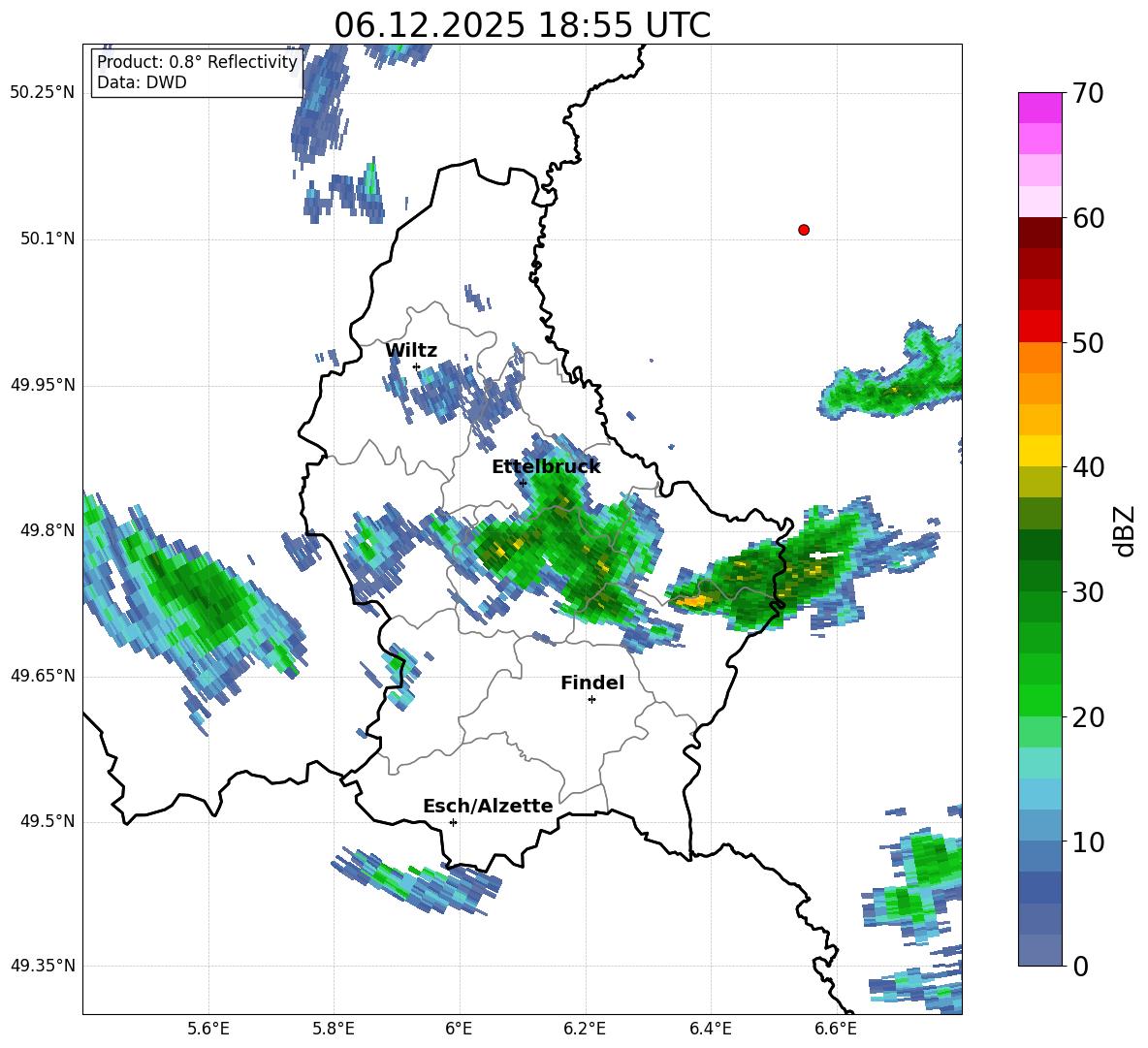The width and height of the screenshot is (1148, 1048).
Task: Click the 49.65°N latitude label
Action: [43, 676]
